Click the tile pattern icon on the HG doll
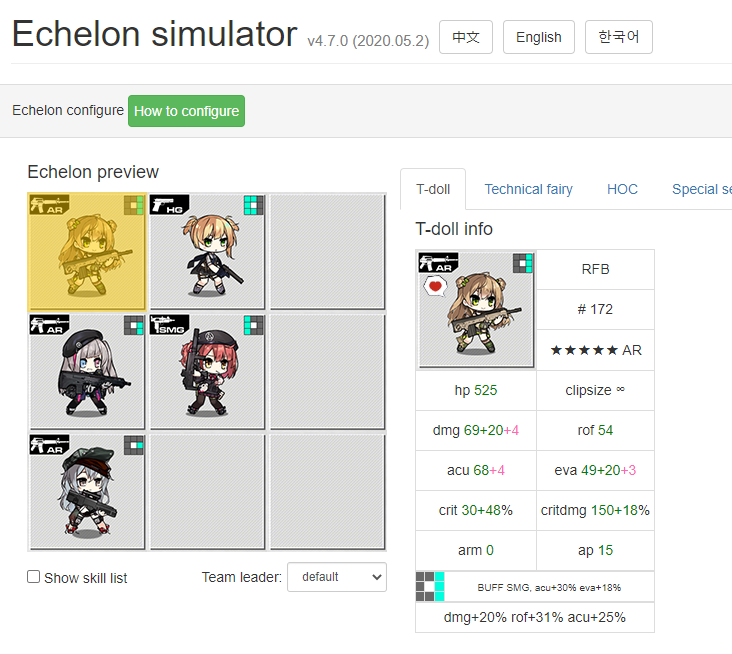Viewport: 732px width, 654px height. coord(253,205)
